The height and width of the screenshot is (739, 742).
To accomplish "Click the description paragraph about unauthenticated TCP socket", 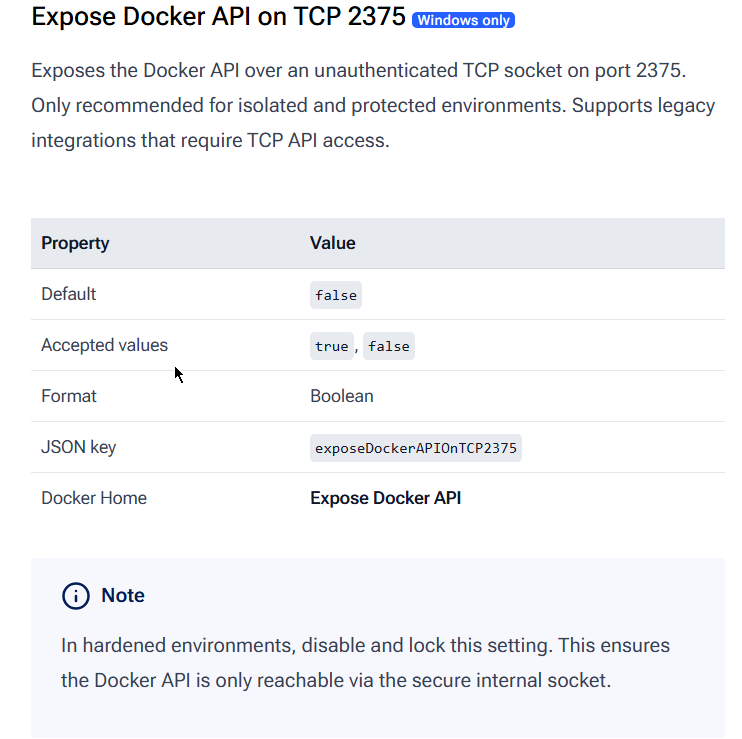I will point(373,106).
